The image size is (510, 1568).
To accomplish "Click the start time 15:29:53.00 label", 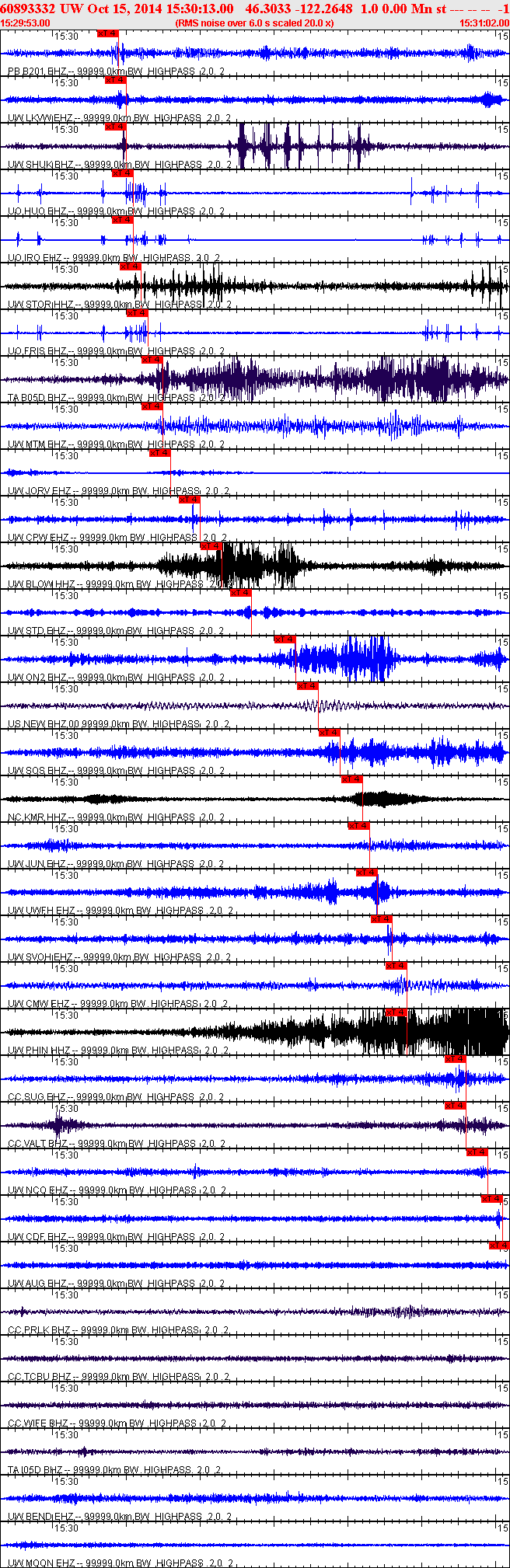I will 26,23.
